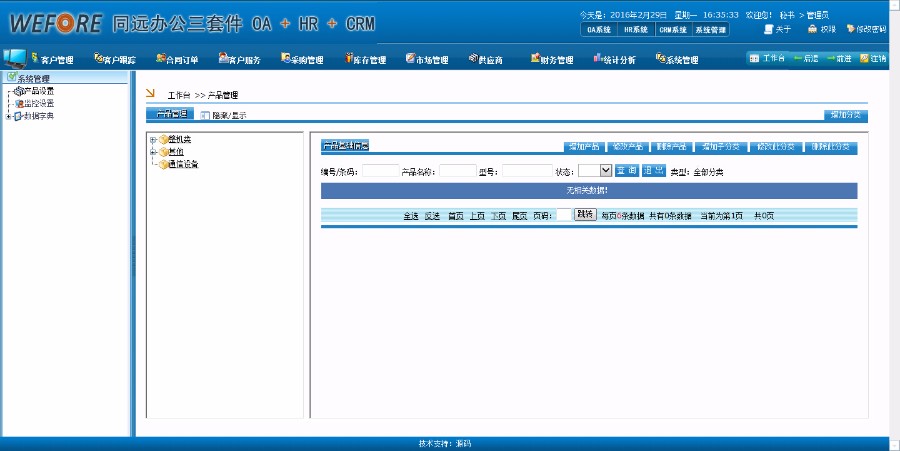The width and height of the screenshot is (900, 451).
Task: Click the 客户跟踪 menu icon
Action: pos(98,58)
